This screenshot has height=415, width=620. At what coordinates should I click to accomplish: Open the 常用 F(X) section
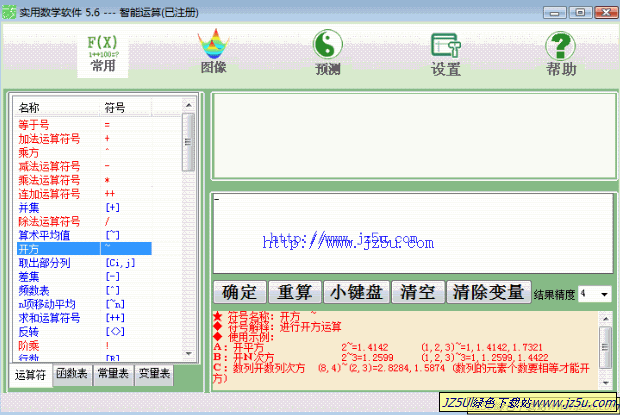[x=102, y=53]
